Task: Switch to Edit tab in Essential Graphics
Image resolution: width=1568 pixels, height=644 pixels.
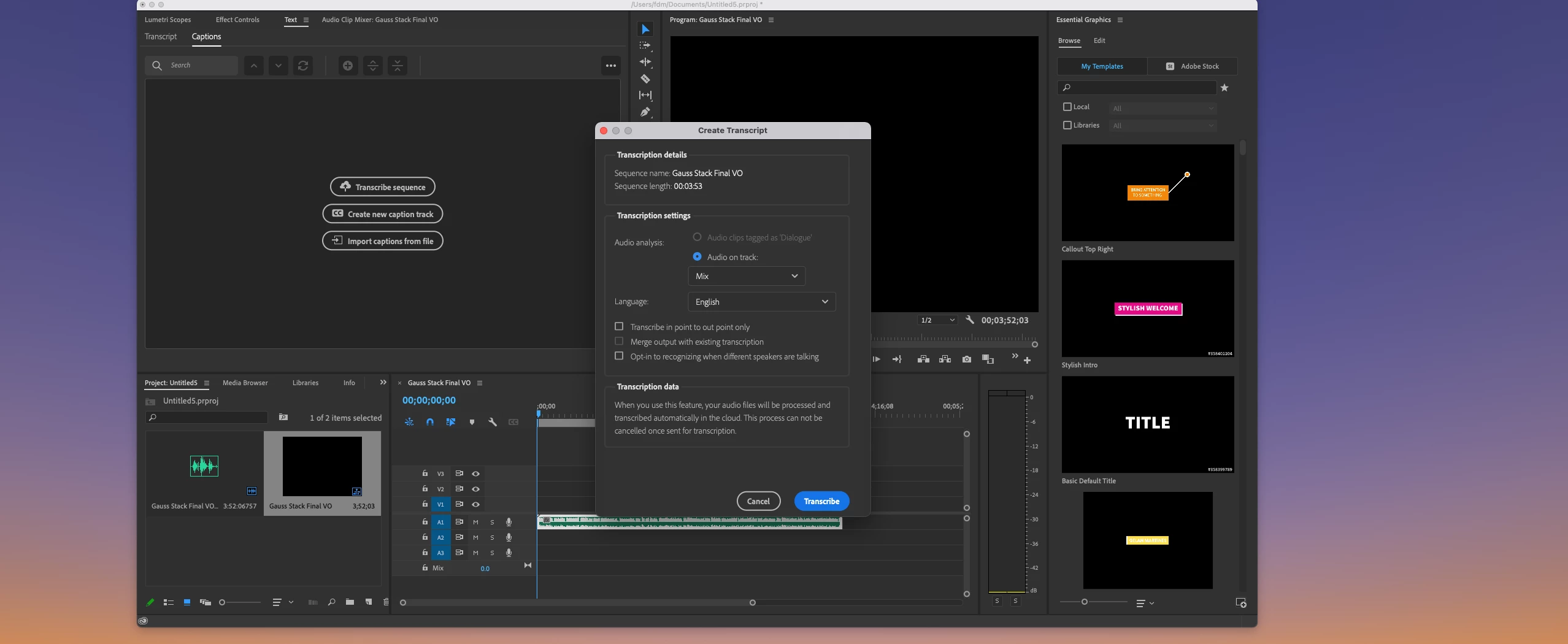Action: [1099, 40]
